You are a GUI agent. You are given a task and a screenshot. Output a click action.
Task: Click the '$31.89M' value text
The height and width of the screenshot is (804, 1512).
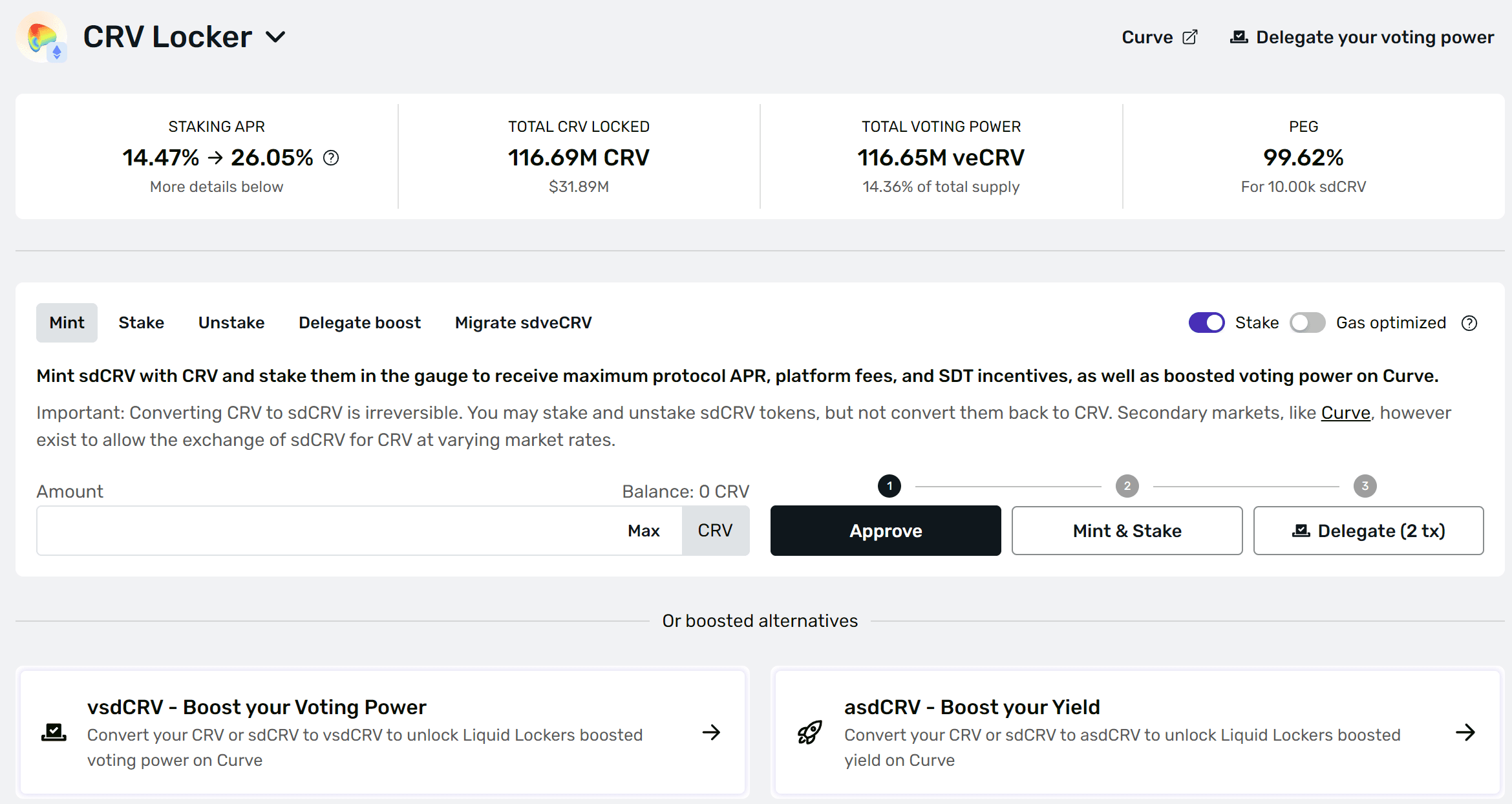click(579, 187)
